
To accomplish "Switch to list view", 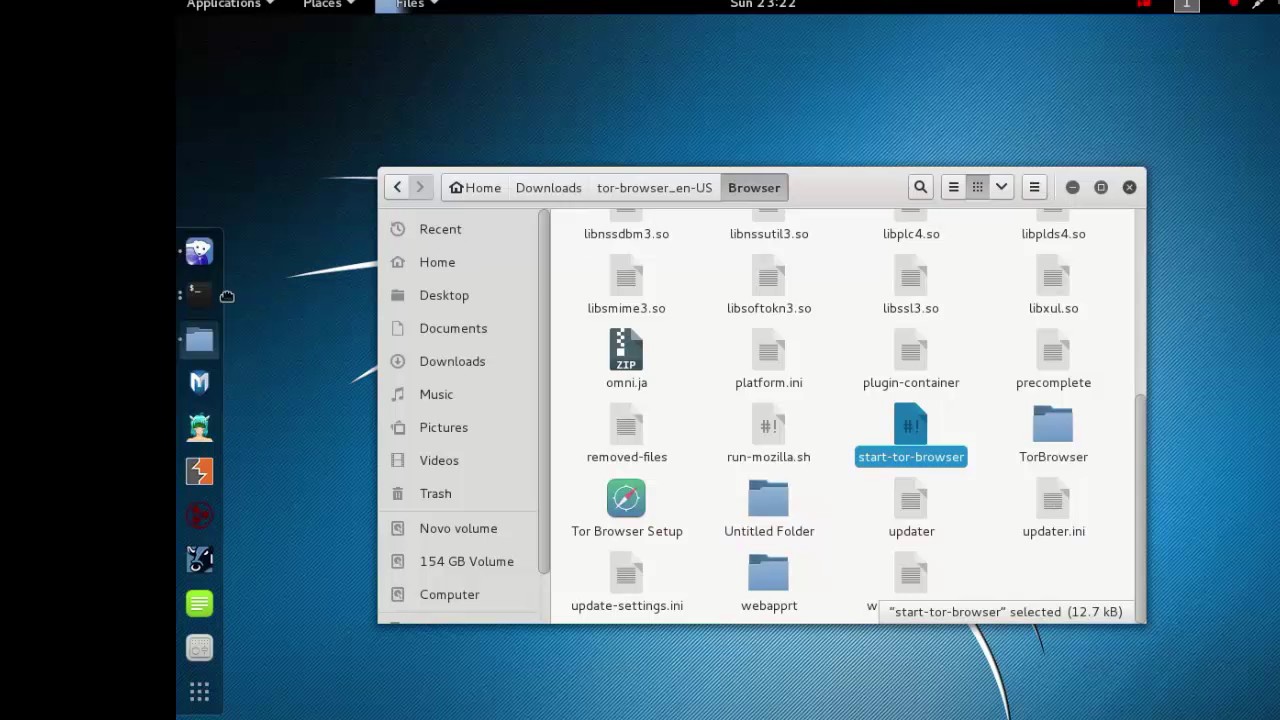I will click(x=954, y=187).
